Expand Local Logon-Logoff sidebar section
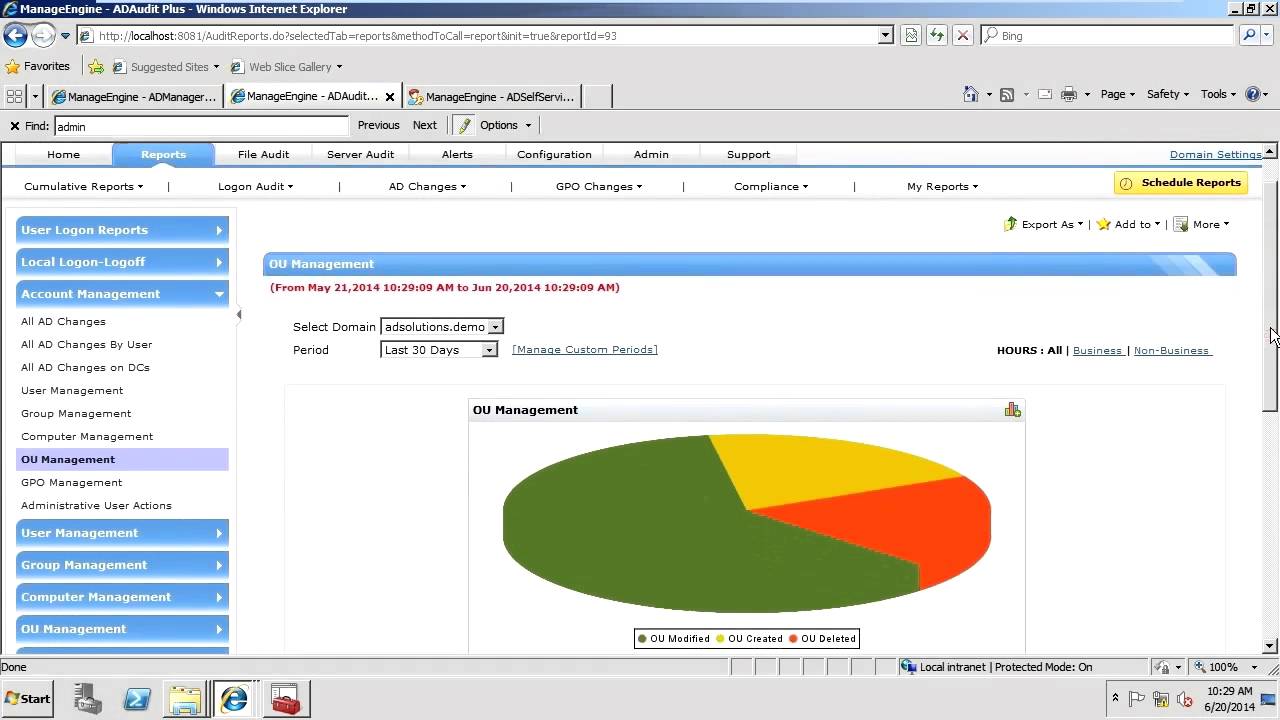1280x720 pixels. tap(122, 262)
